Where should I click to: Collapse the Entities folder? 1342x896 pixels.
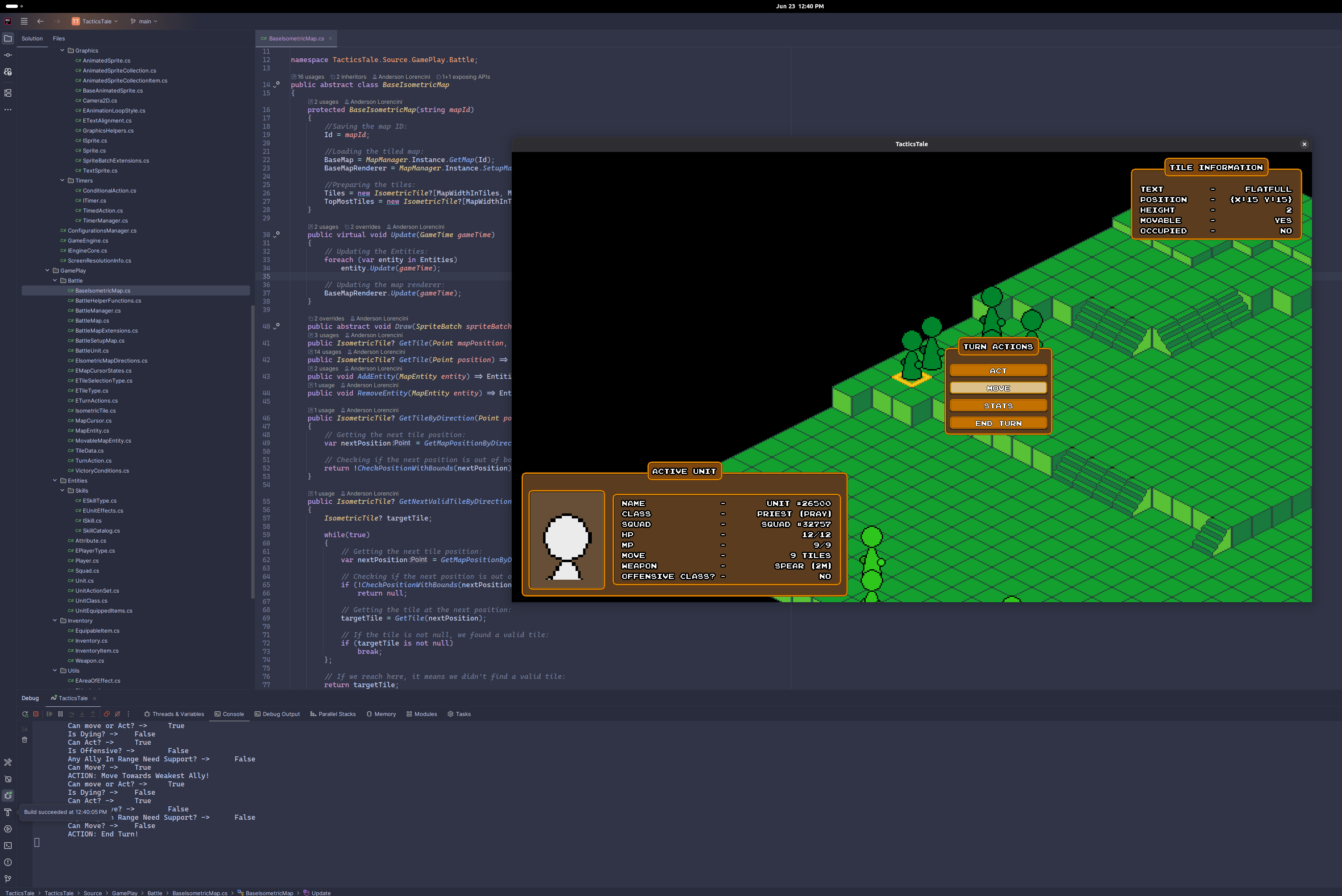55,481
